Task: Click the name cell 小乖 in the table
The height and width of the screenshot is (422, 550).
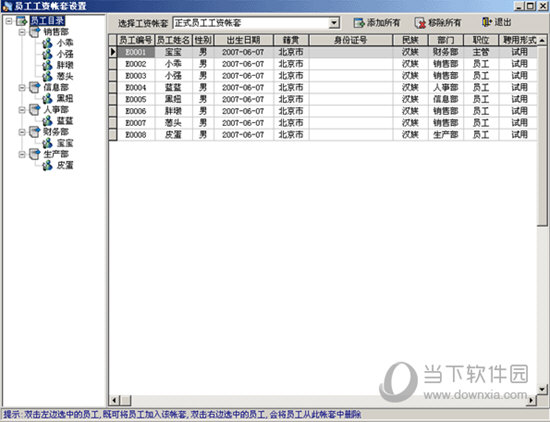Action: (x=173, y=64)
